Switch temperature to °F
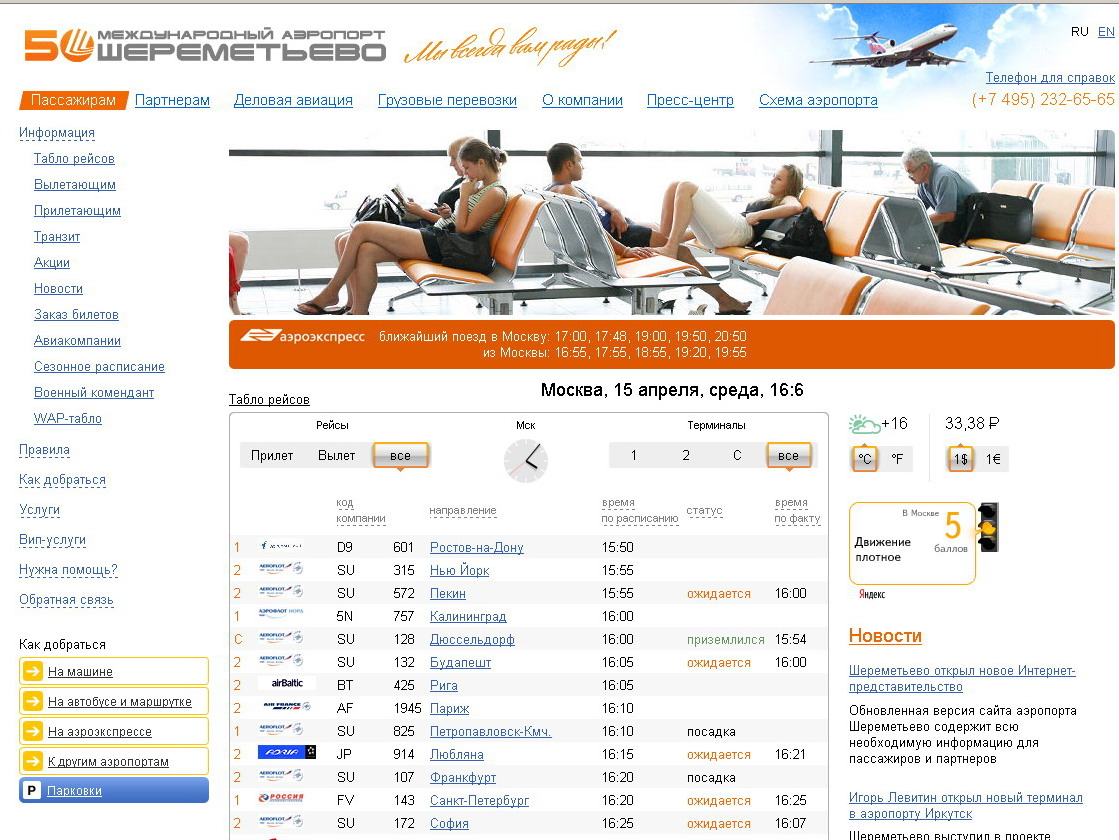This screenshot has height=840, width=1119. [x=896, y=459]
